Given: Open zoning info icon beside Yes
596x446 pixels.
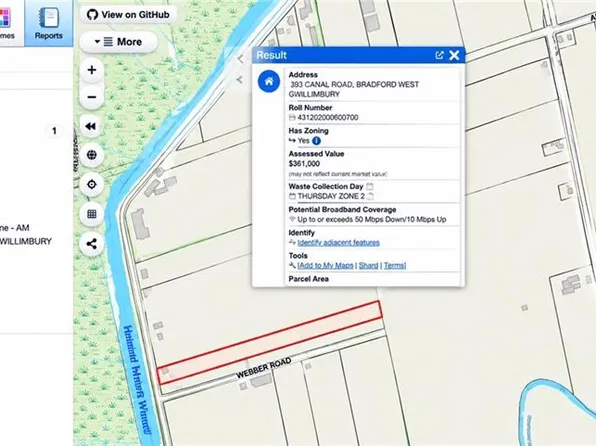Looking at the screenshot, I should [x=316, y=141].
